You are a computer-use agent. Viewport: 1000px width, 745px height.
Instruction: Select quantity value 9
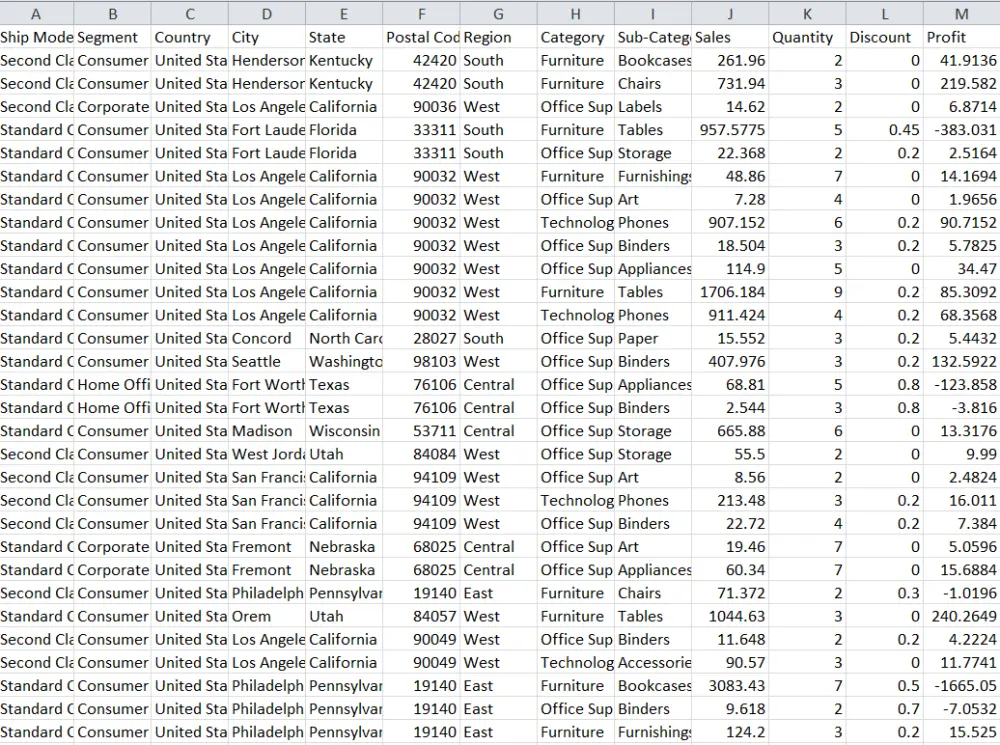pyautogui.click(x=807, y=292)
